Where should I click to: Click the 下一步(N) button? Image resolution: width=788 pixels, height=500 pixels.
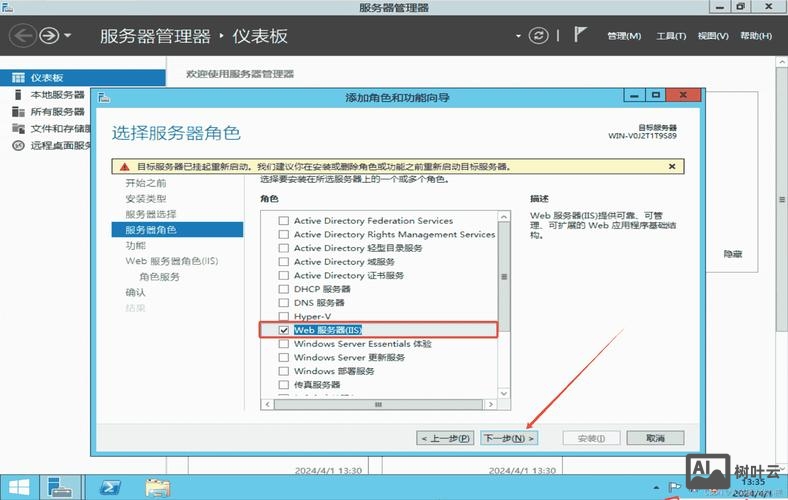tap(508, 438)
